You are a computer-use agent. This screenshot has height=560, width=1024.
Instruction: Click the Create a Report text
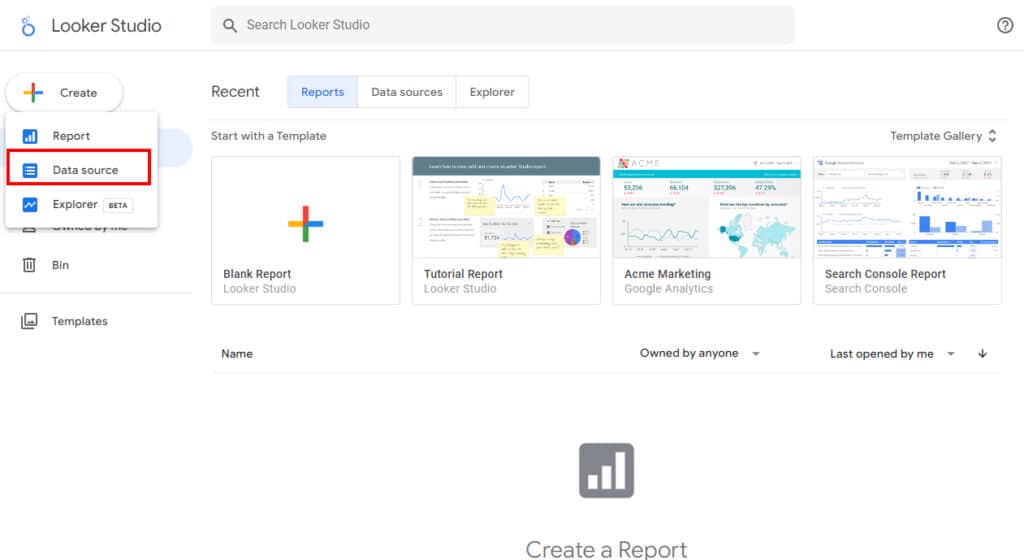tap(606, 549)
